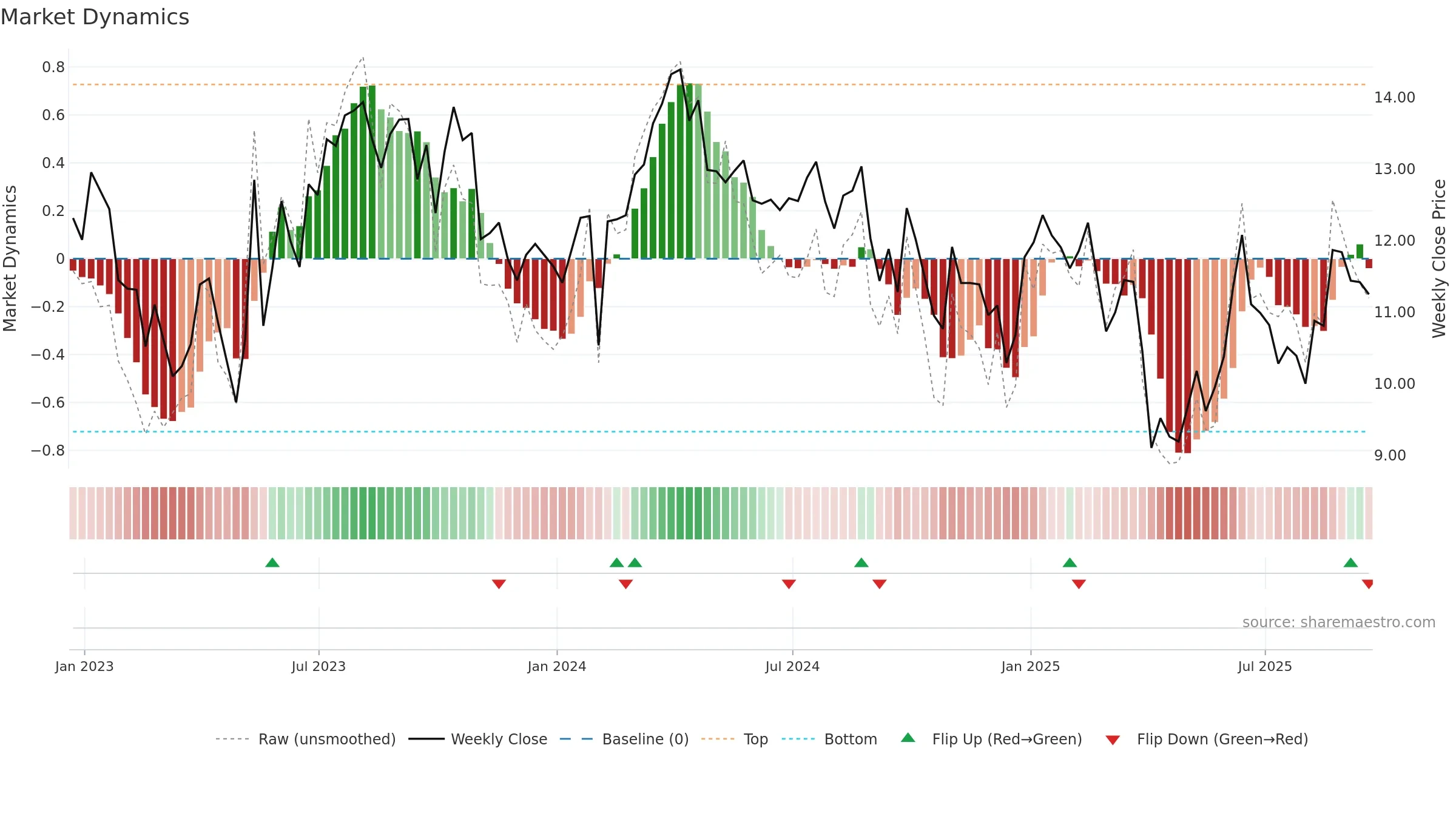Toggle the Weekly Close legend entry

499,739
